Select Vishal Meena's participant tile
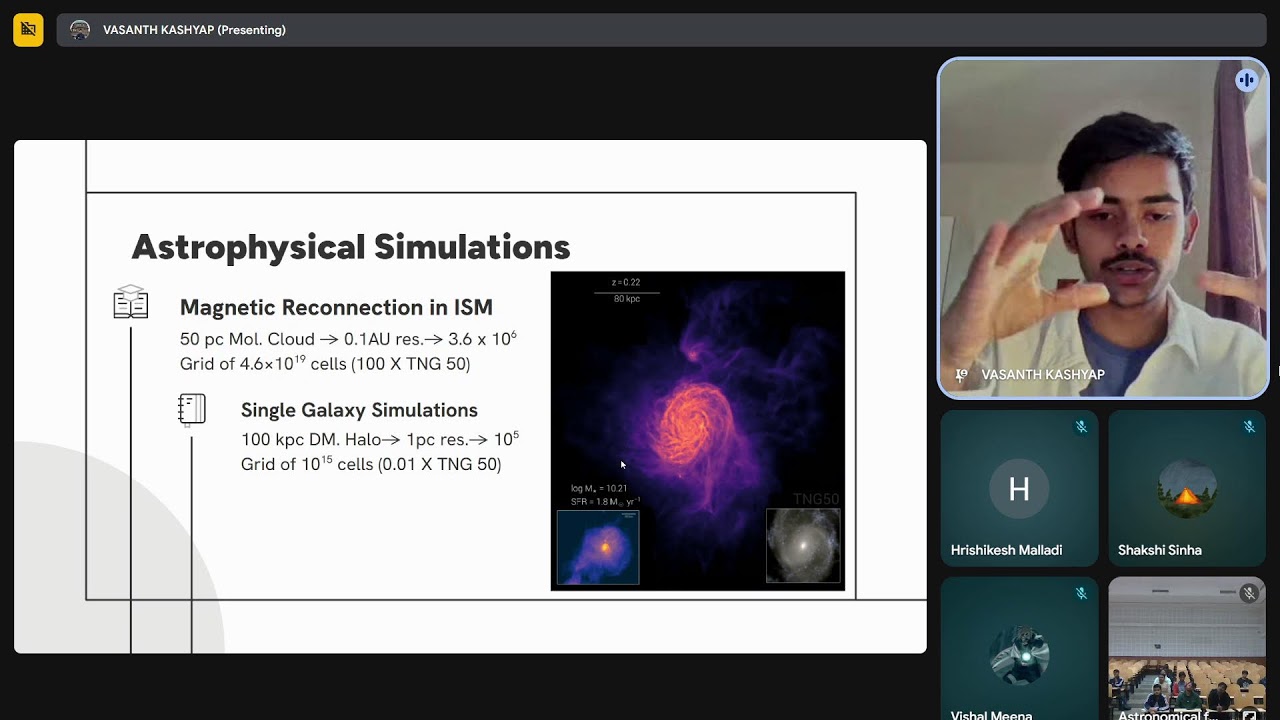The height and width of the screenshot is (720, 1280). tap(1019, 648)
